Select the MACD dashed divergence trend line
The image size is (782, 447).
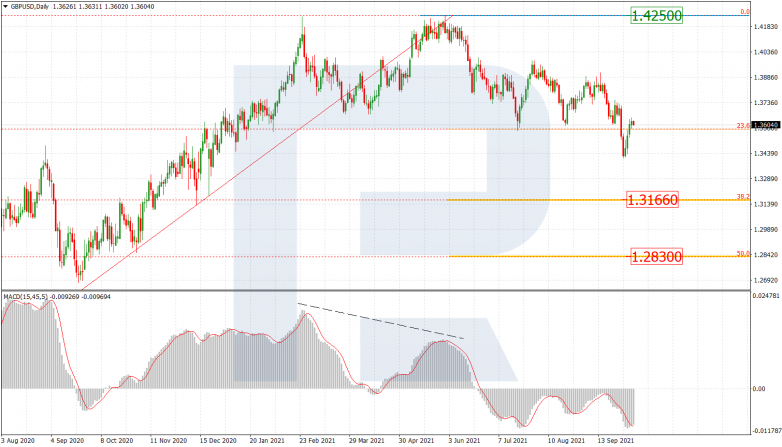click(x=381, y=321)
